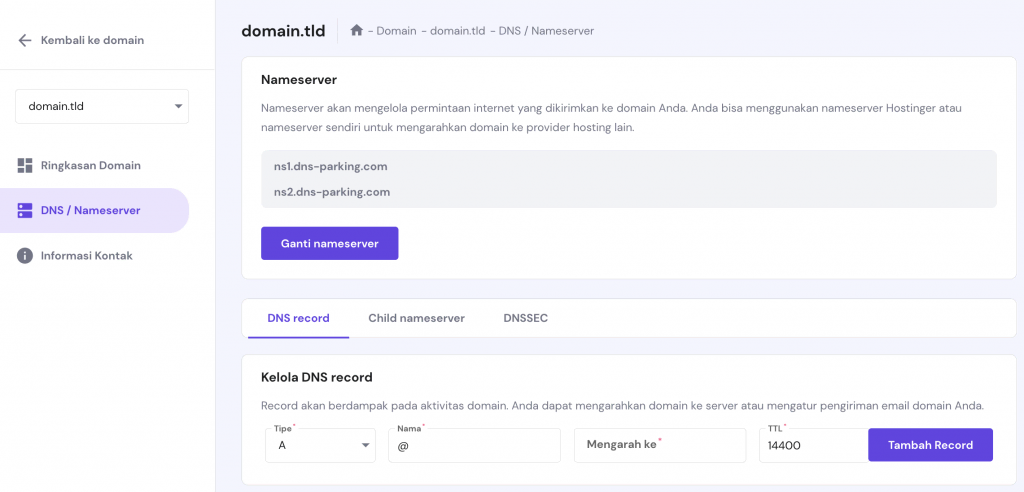Click the home icon in breadcrumb
The height and width of the screenshot is (492, 1024).
tap(357, 31)
